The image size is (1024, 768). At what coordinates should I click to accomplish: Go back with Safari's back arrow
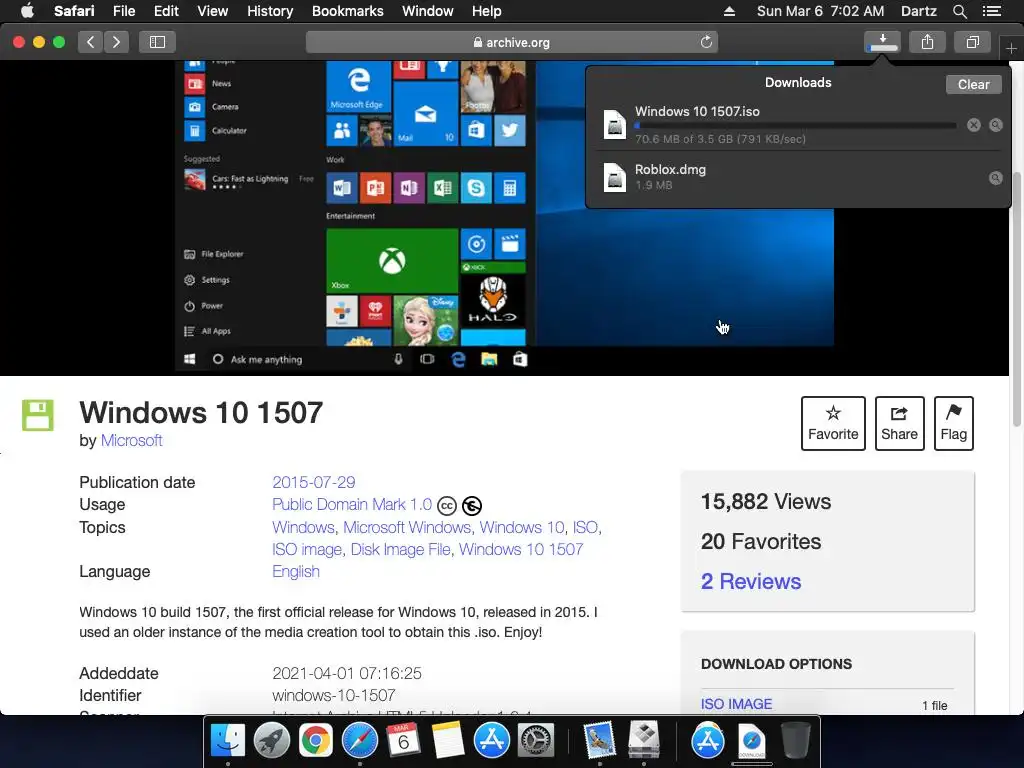[x=91, y=42]
